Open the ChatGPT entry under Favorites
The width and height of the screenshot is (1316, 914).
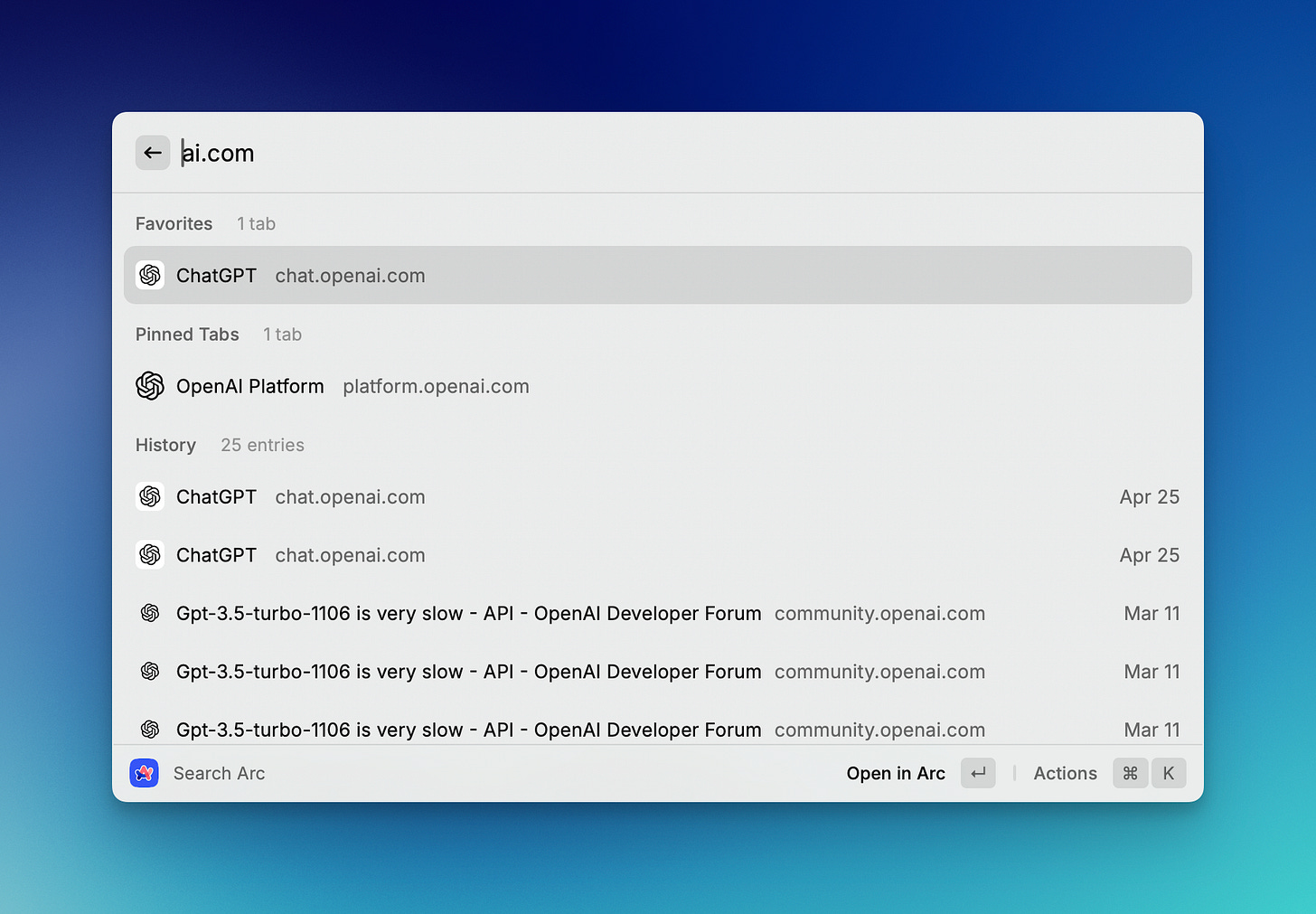pyautogui.click(x=658, y=275)
